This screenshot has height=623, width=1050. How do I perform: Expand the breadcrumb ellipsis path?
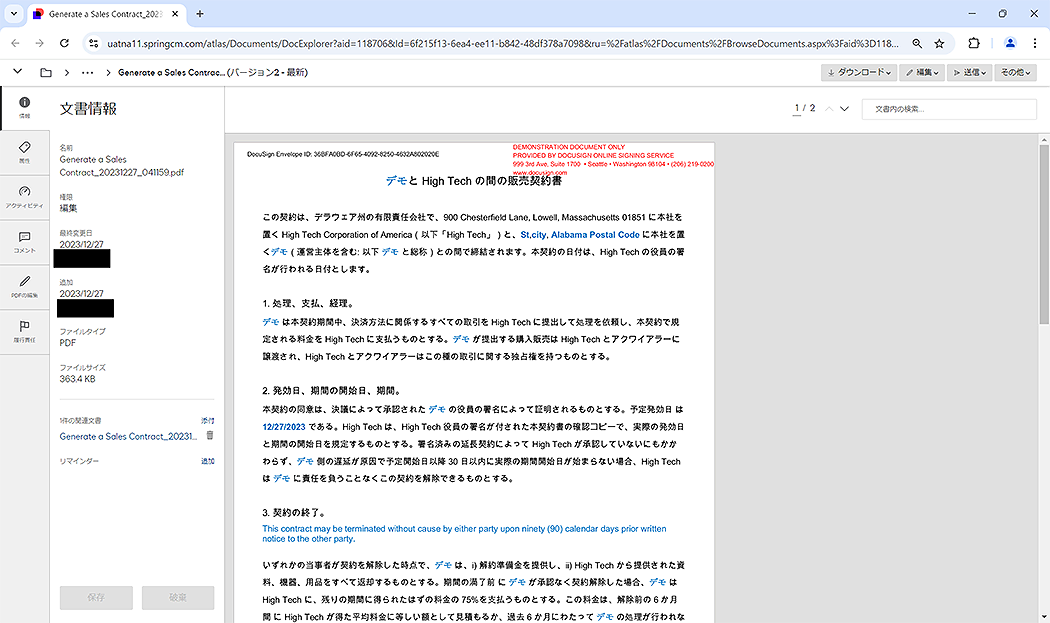point(88,72)
